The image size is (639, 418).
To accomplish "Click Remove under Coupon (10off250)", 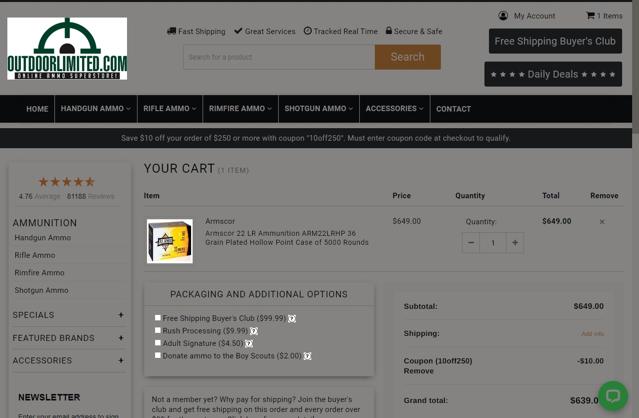I will point(419,371).
